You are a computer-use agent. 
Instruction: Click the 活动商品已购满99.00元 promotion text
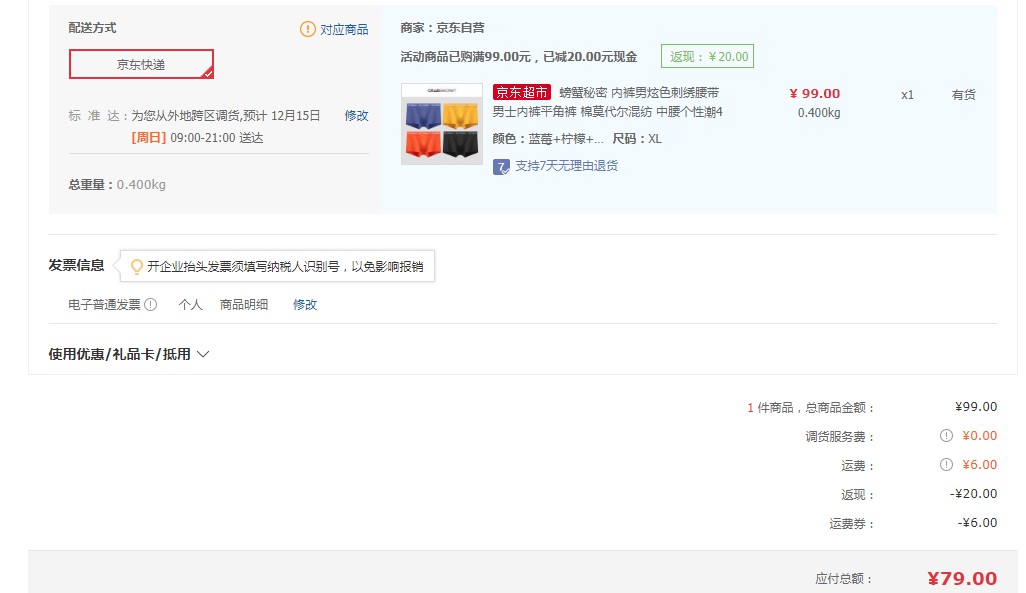click(x=519, y=57)
